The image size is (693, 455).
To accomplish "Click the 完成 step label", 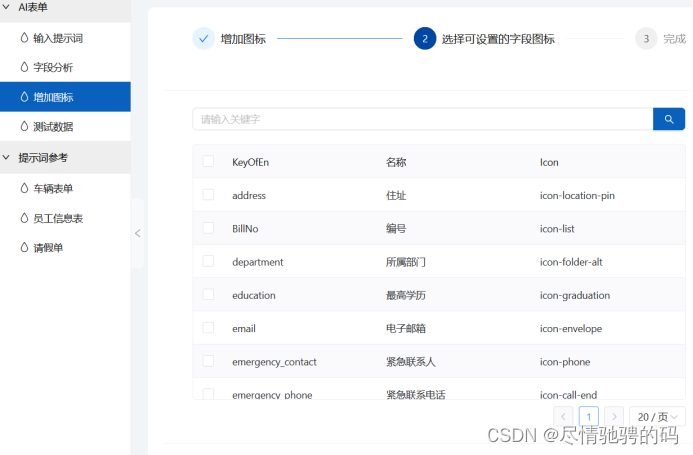I will pos(674,39).
